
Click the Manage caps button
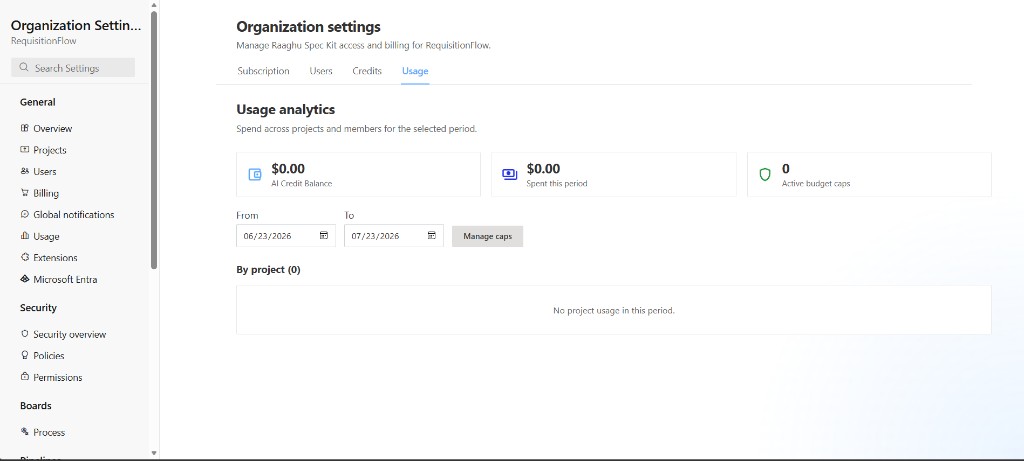(x=487, y=236)
